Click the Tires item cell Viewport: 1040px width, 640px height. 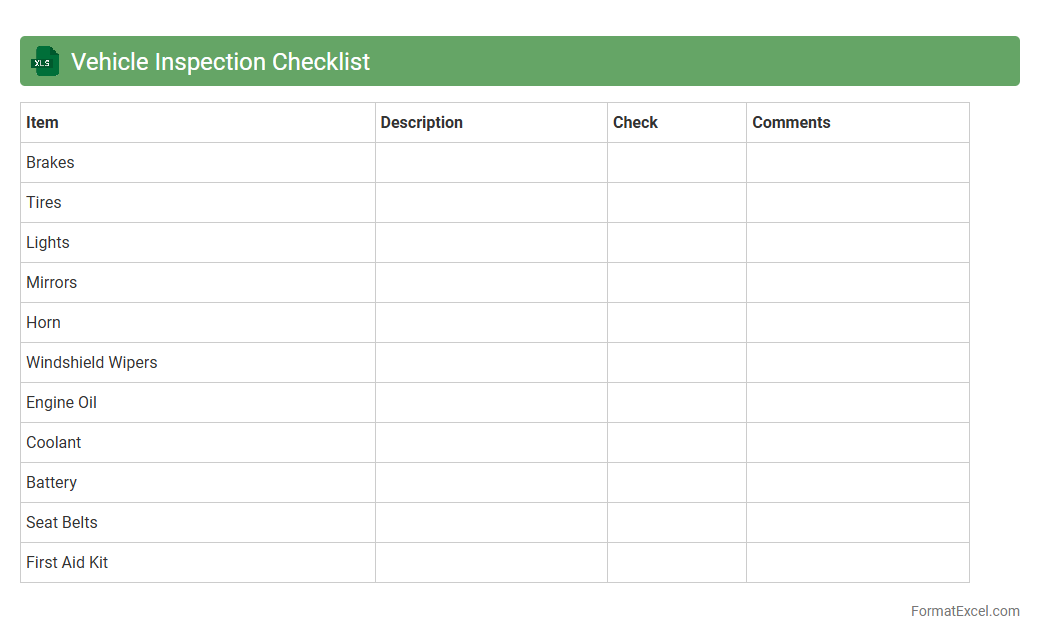pyautogui.click(x=44, y=202)
